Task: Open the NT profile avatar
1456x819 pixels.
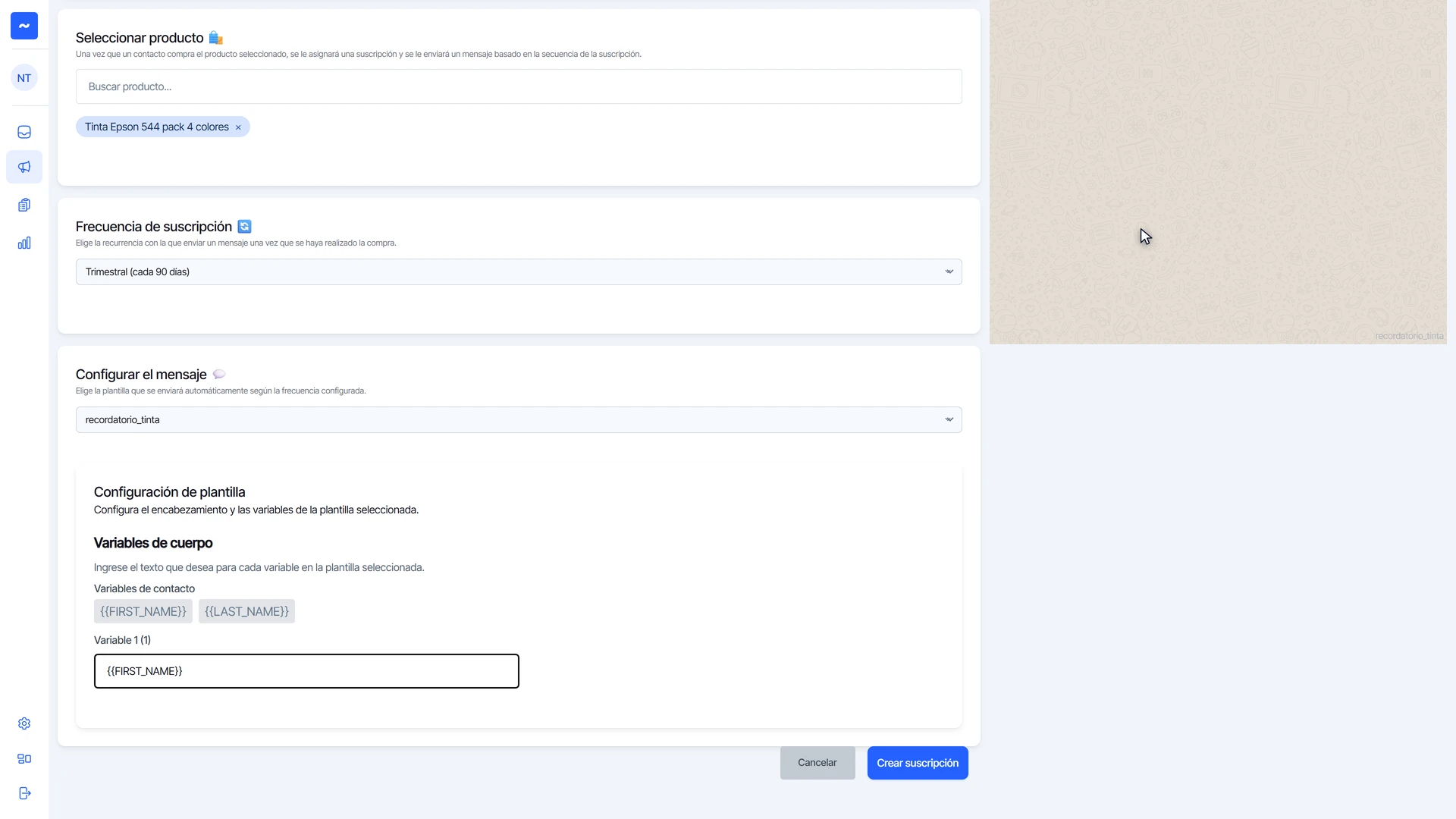Action: pyautogui.click(x=24, y=78)
